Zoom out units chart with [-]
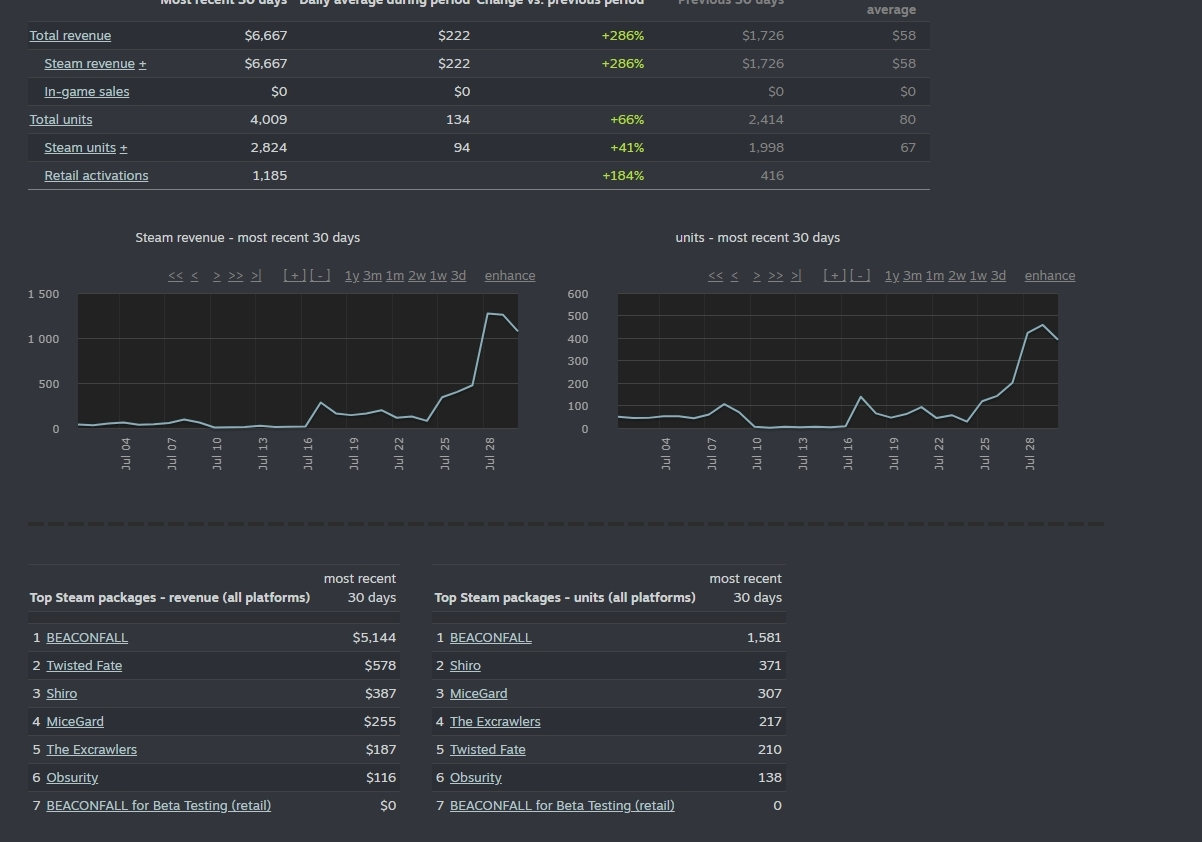The width and height of the screenshot is (1202, 842). [x=860, y=276]
